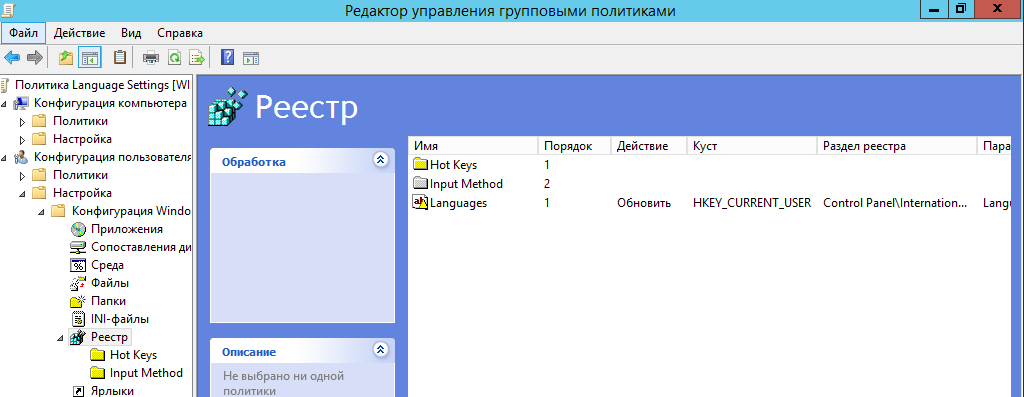Select the INI-файлы label in the tree
The image size is (1024, 397).
pos(120,319)
